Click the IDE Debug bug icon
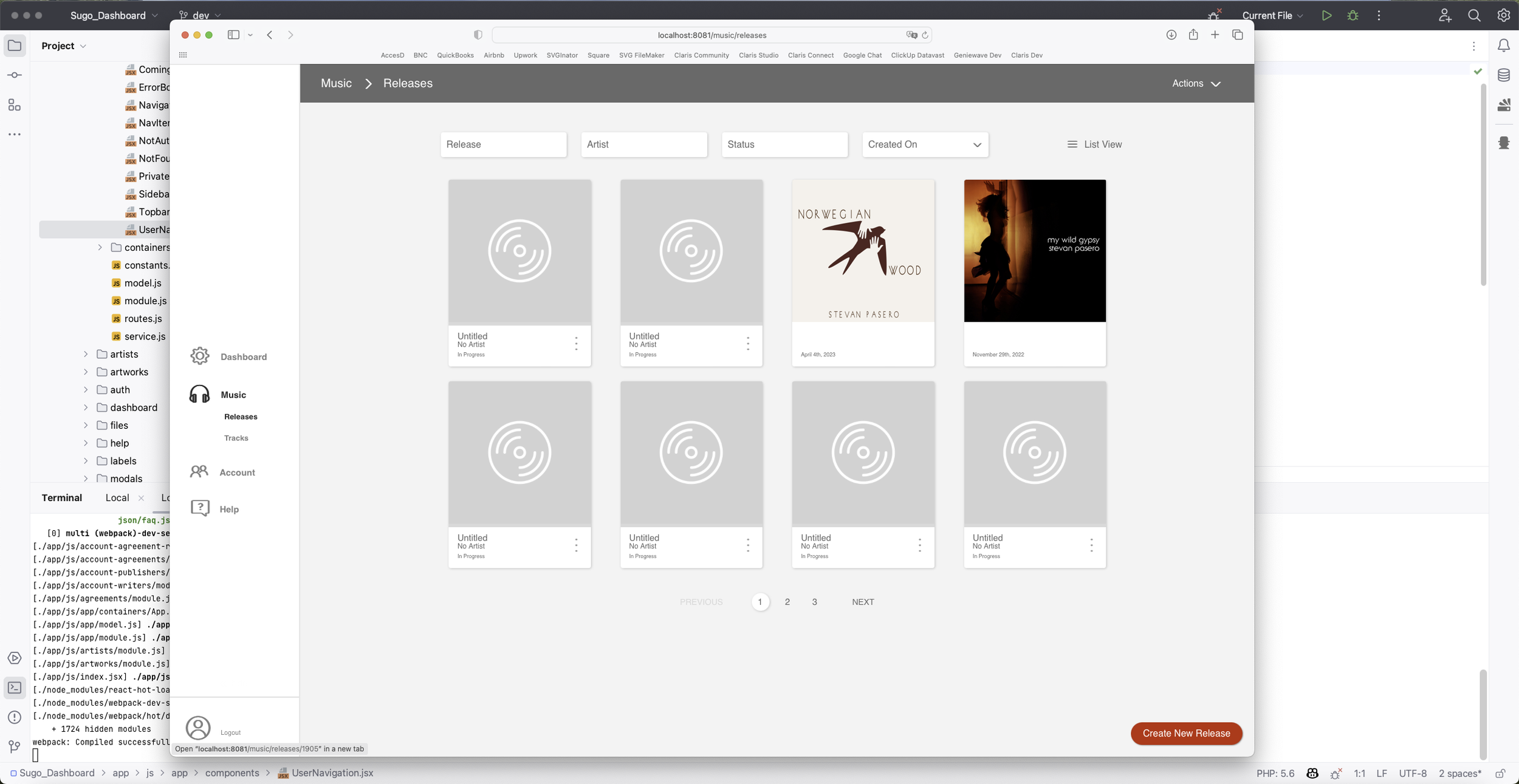This screenshot has width=1519, height=784. coord(1353,16)
